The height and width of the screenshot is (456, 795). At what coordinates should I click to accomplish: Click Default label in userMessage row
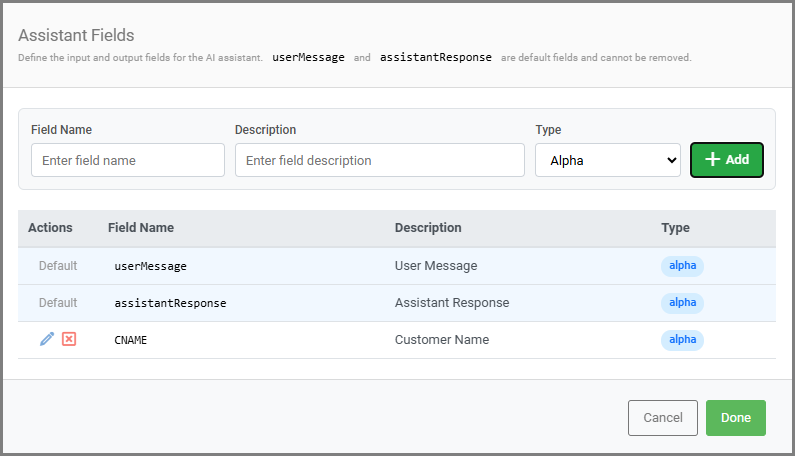tap(58, 265)
